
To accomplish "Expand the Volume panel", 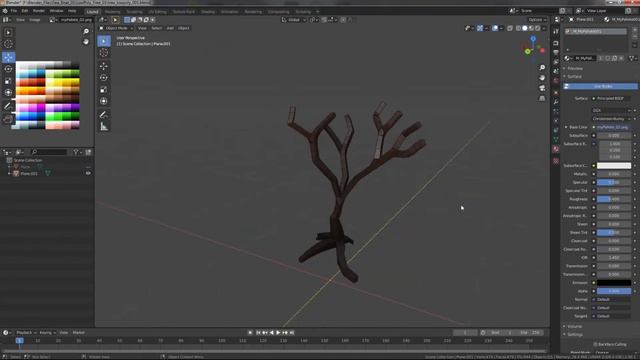I will (x=574, y=326).
